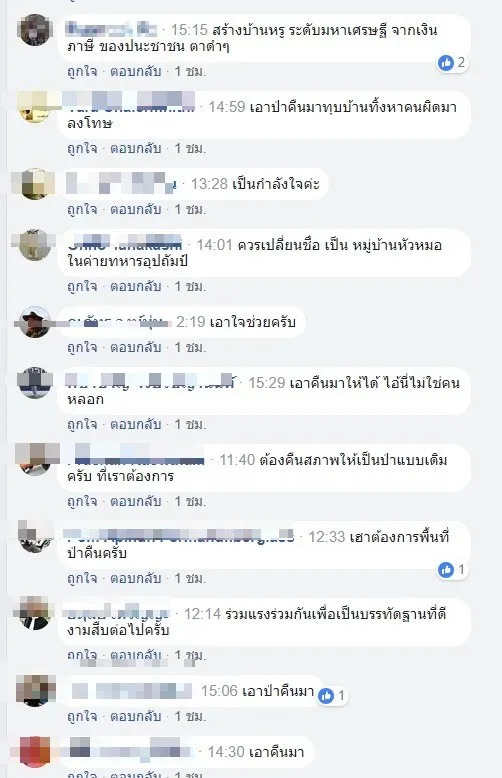Click like reaction icon on 12:33 comment
The image size is (502, 778).
[446, 570]
